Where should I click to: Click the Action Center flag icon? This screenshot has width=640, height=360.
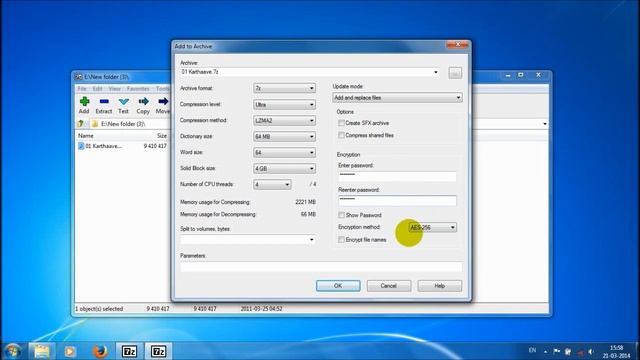(x=556, y=351)
